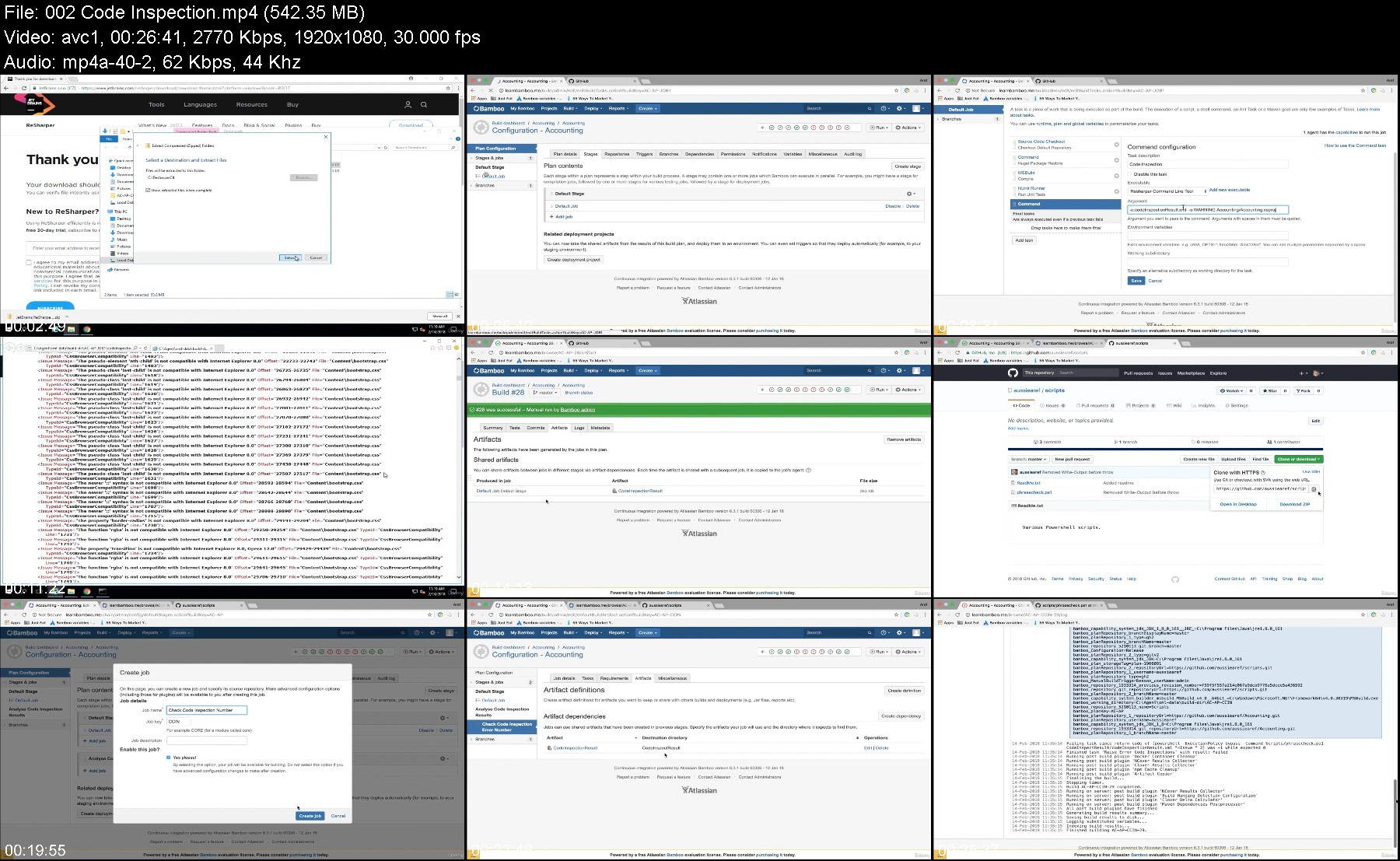The height and width of the screenshot is (861, 1400).
Task: Open phrasecheck.ps1 file in GitHub list
Action: pos(1034,492)
